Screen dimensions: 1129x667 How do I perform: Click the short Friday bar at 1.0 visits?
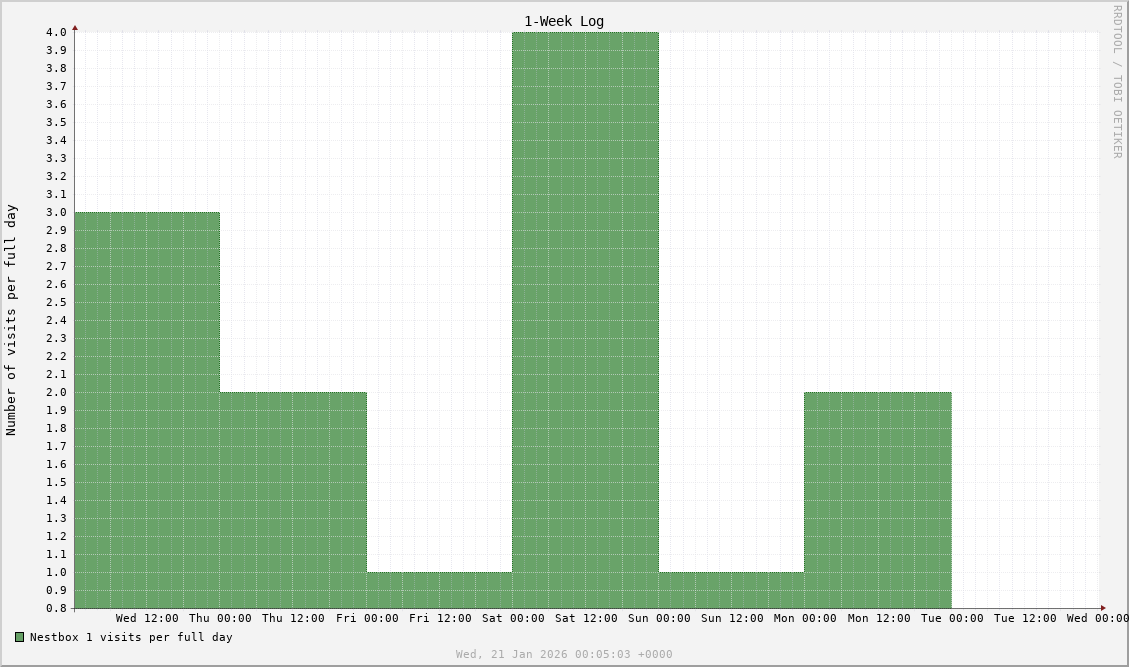point(439,590)
